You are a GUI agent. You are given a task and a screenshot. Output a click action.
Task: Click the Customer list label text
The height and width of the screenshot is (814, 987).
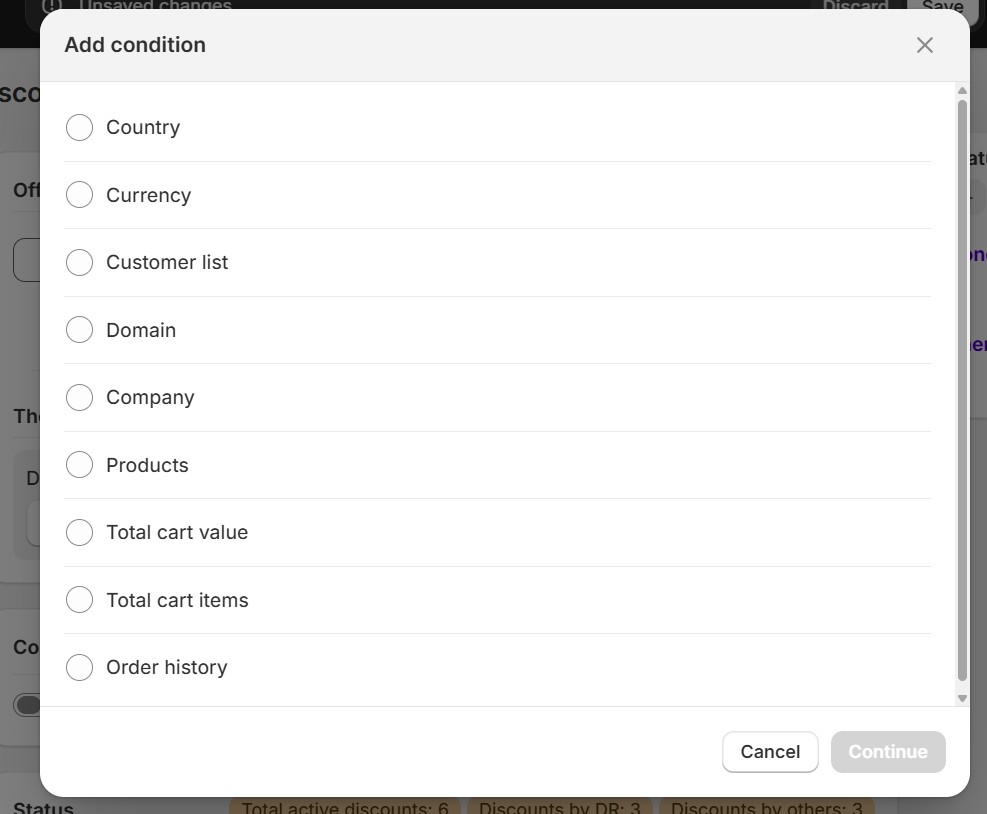[167, 263]
